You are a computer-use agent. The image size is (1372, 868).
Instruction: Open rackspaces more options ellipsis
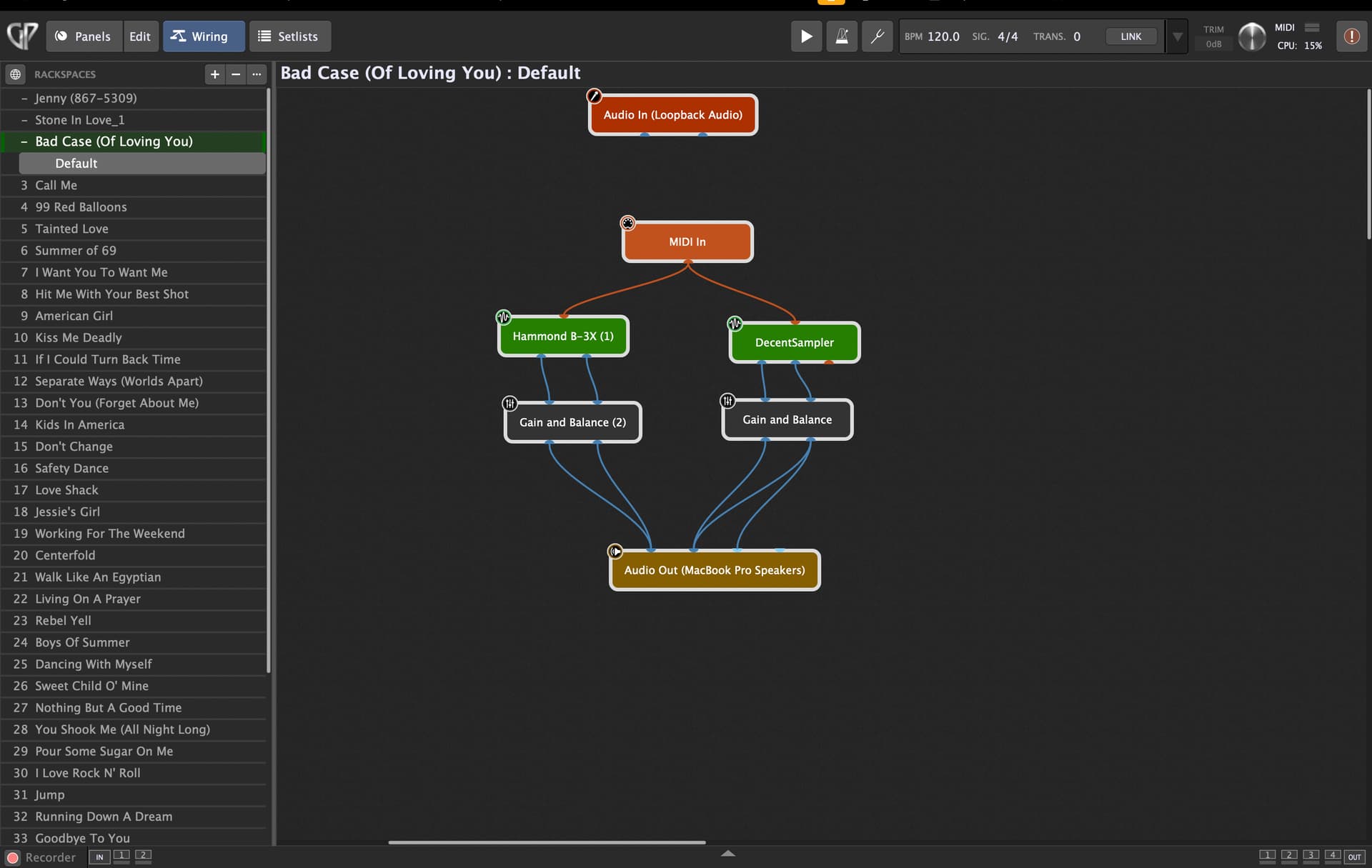(257, 74)
